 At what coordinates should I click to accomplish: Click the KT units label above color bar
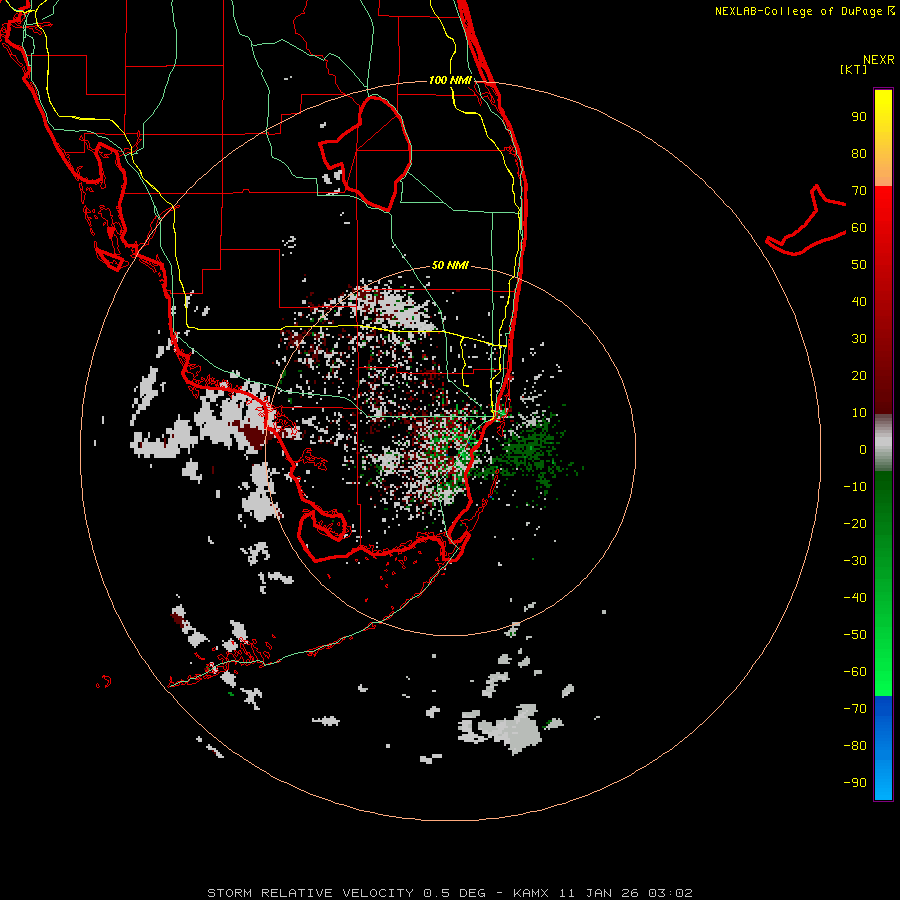tap(853, 69)
